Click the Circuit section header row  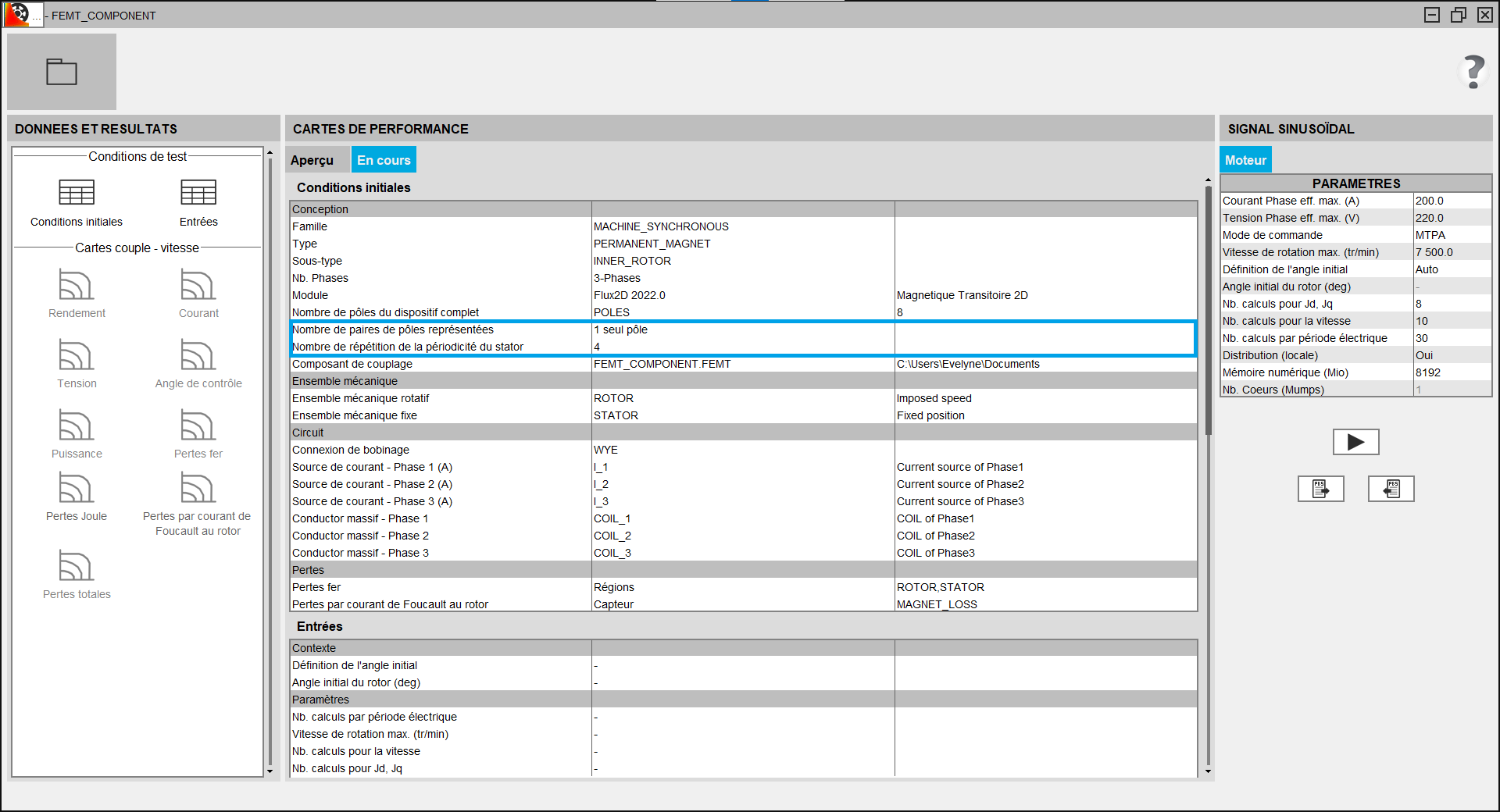[743, 433]
